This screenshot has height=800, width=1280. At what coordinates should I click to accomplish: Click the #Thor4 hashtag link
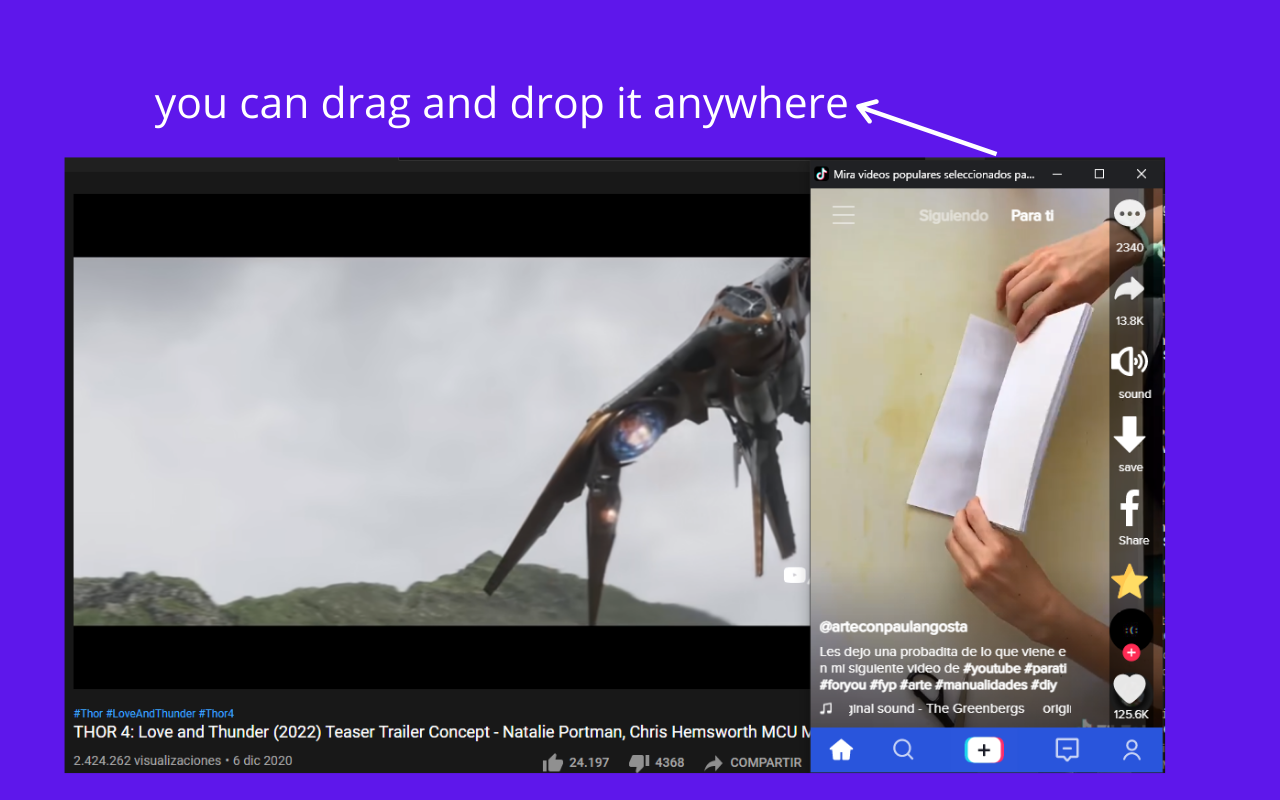click(x=216, y=714)
